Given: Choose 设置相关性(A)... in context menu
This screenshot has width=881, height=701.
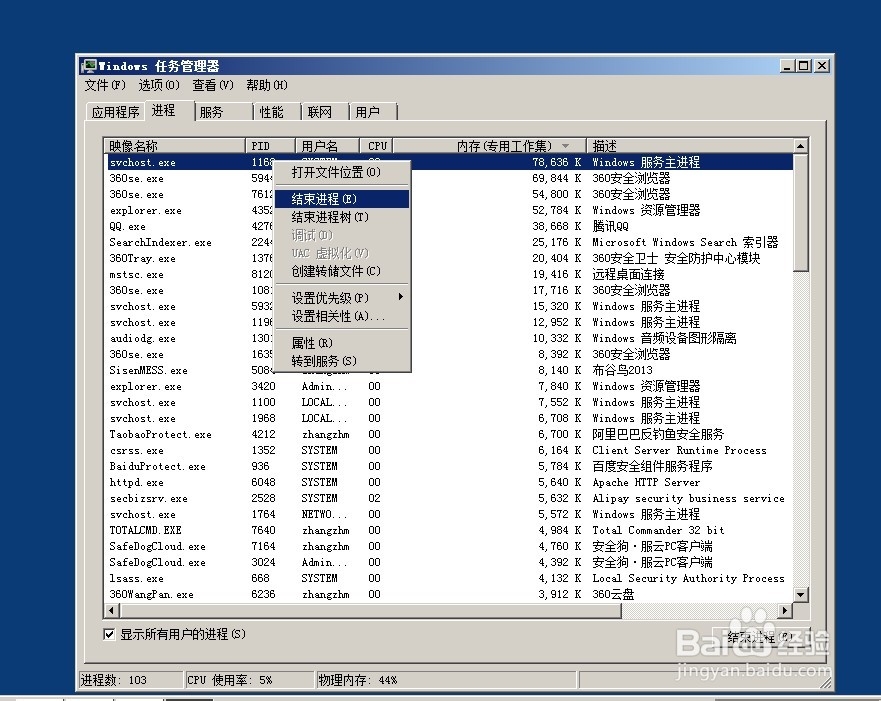Looking at the screenshot, I should pyautogui.click(x=342, y=316).
